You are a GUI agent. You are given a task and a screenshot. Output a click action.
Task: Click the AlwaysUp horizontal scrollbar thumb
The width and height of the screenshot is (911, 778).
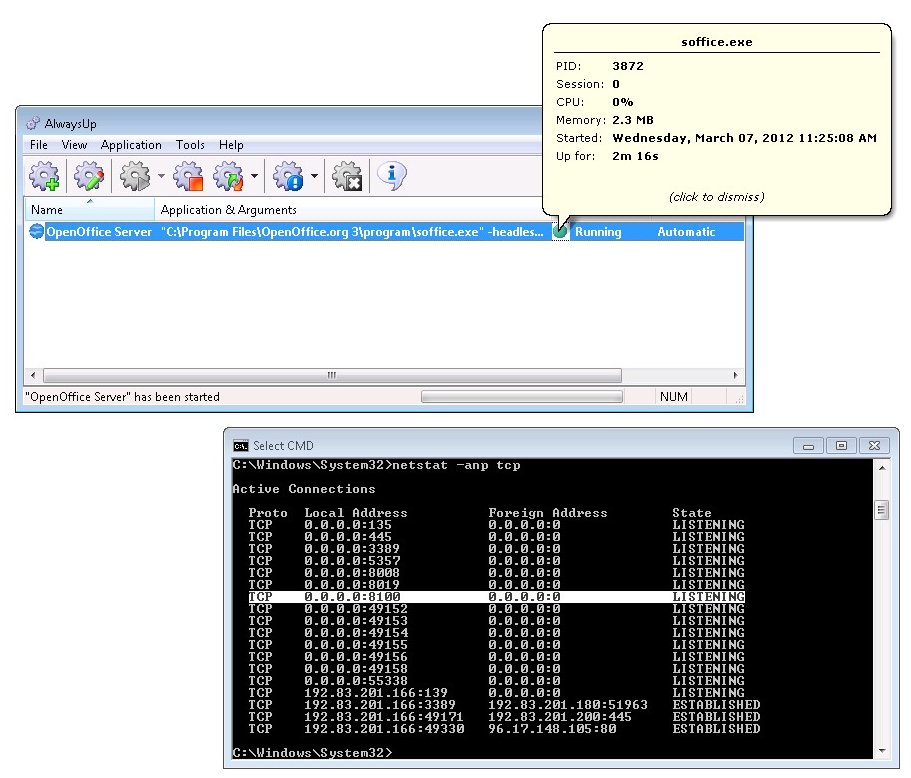click(332, 375)
